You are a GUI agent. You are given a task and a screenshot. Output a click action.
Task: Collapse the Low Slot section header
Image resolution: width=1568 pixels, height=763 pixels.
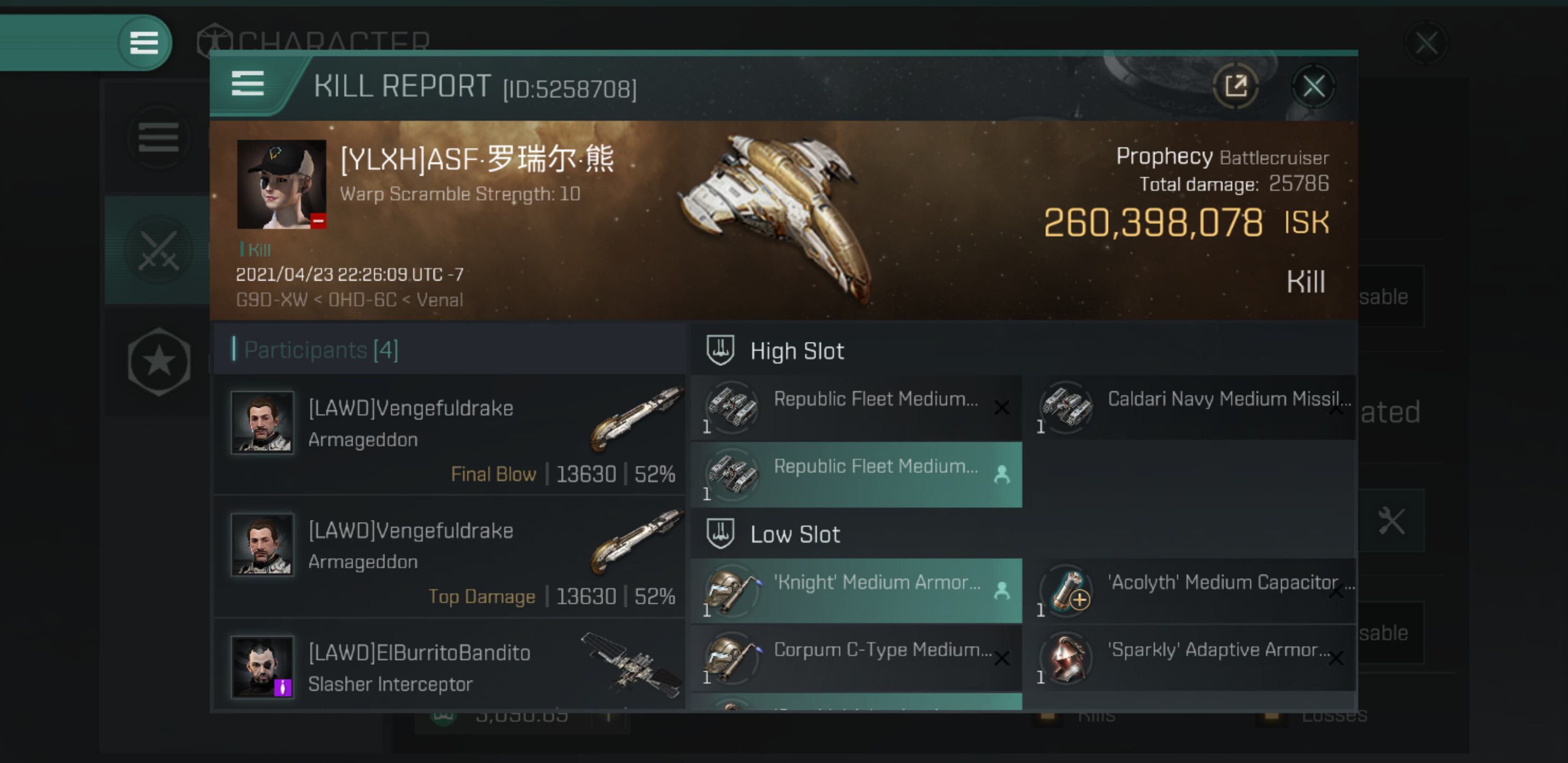pyautogui.click(x=795, y=534)
